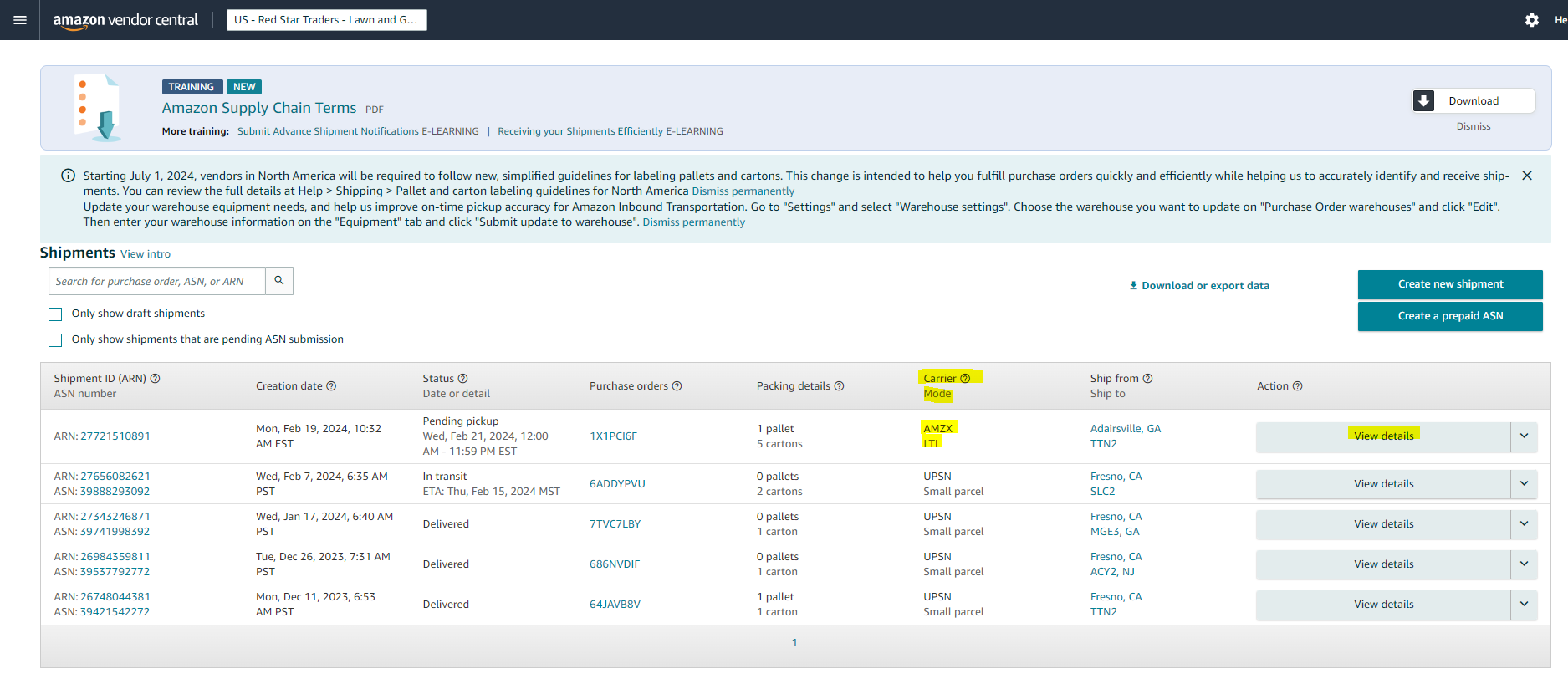Click help icon next to Shipment ID (ARN)
The width and height of the screenshot is (1568, 684).
tap(155, 379)
